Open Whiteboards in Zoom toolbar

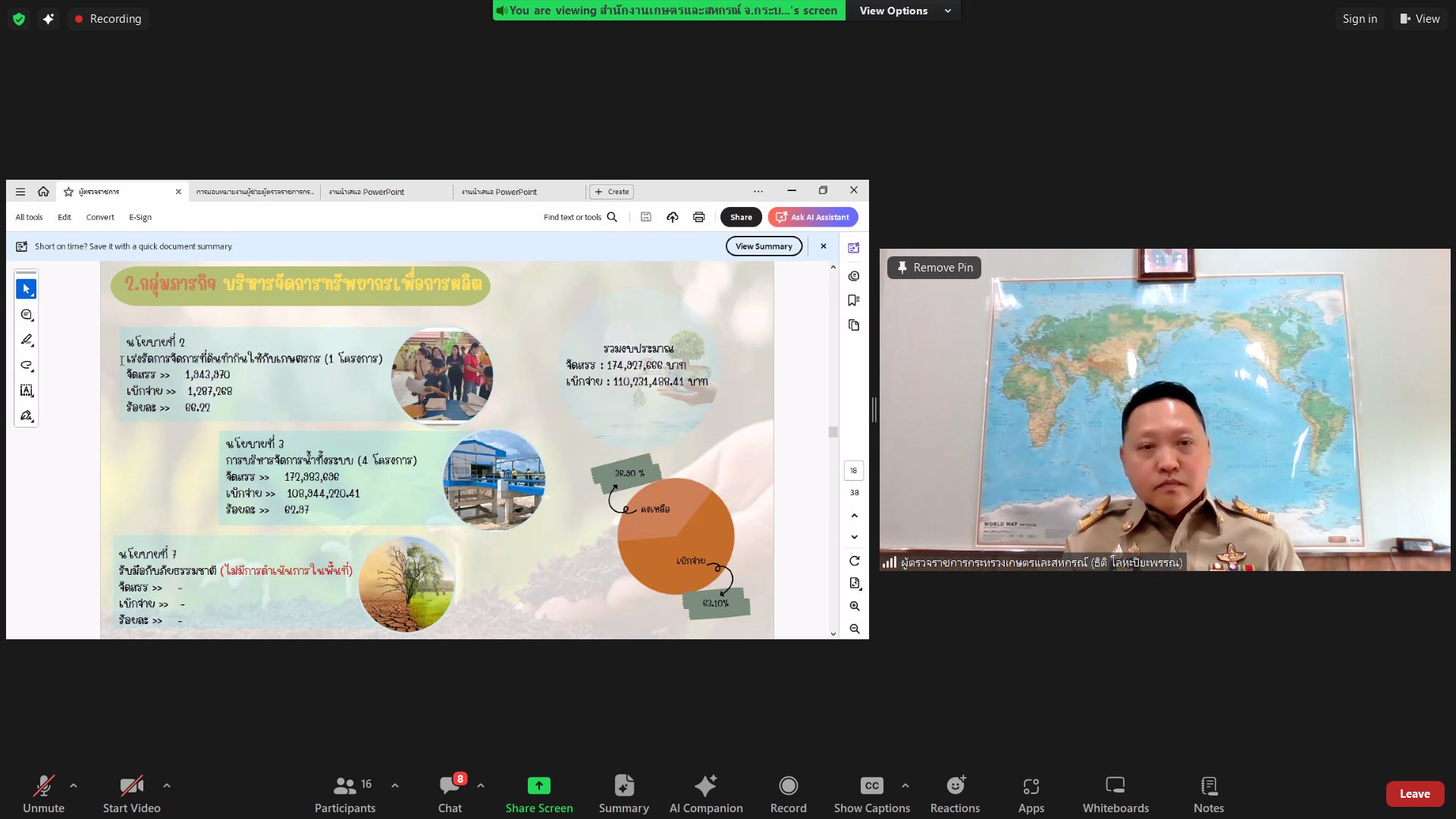point(1115,792)
